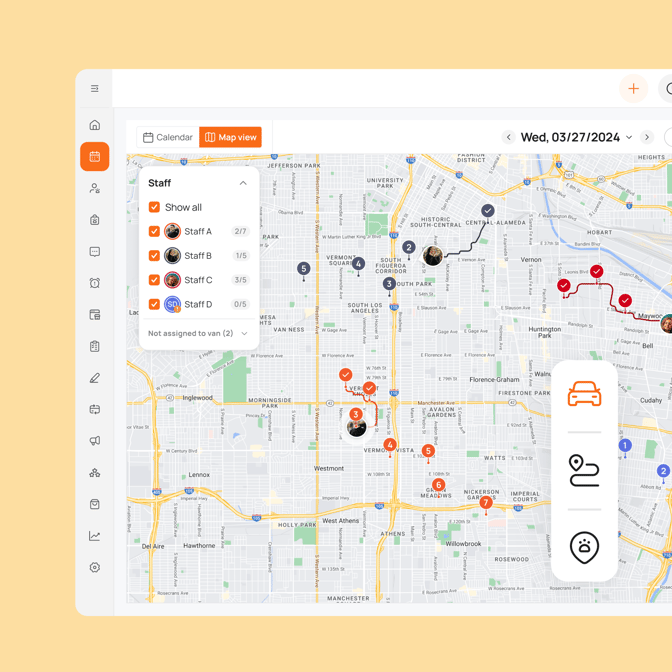This screenshot has width=672, height=672.
Task: Toggle the Show all checkbox
Action: click(x=154, y=207)
